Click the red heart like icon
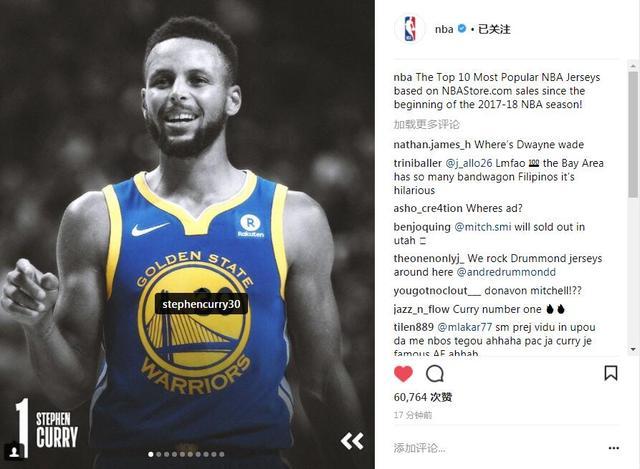The image size is (640, 469). (x=403, y=373)
